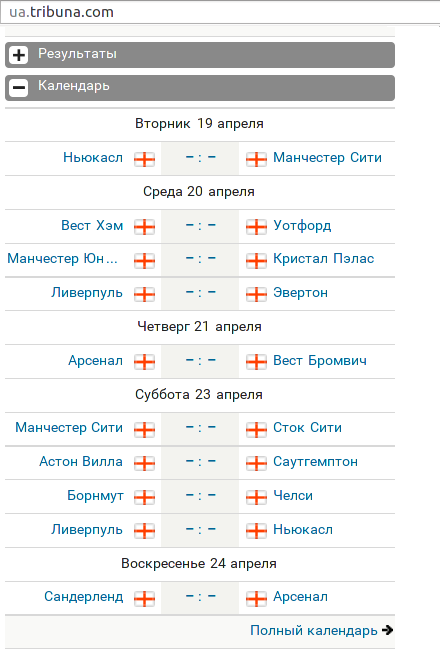Click the flag icon next to Борнмут
Screen dimensions: 440x666
[x=144, y=497]
